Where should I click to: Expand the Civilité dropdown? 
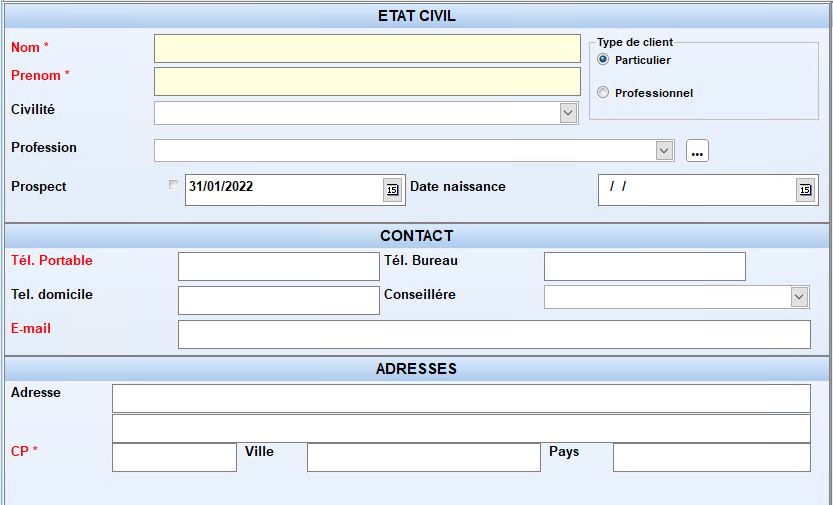568,113
